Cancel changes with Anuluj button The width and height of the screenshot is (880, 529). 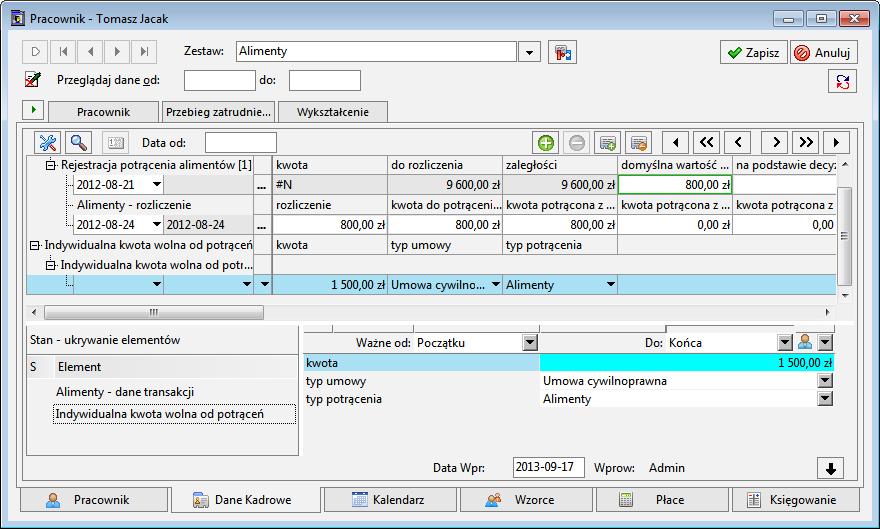tap(824, 53)
